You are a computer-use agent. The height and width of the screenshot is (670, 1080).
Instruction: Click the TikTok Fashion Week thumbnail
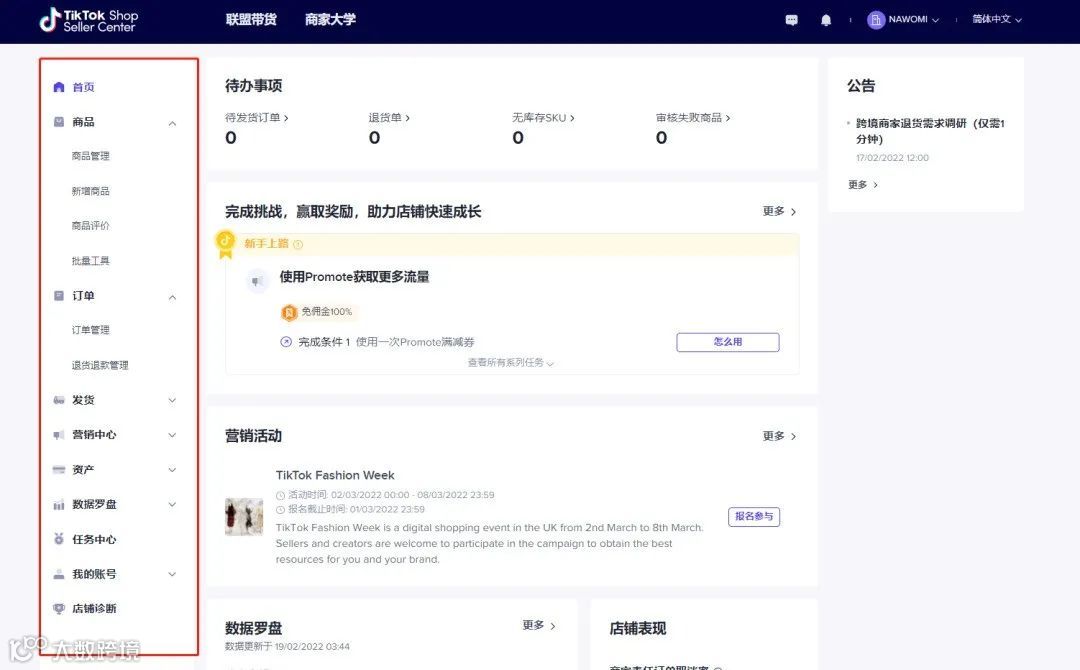click(244, 516)
